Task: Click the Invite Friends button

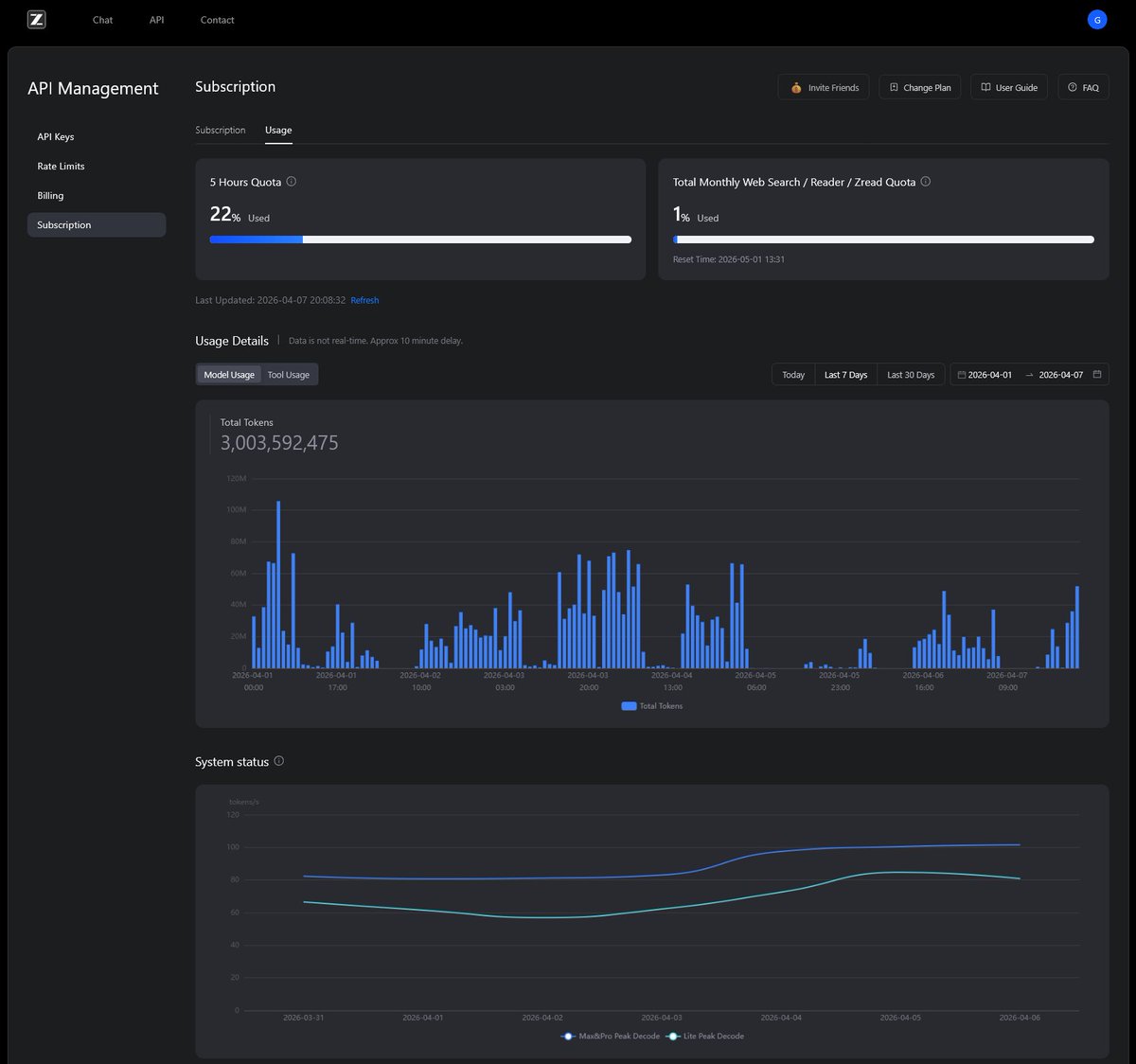Action: pos(824,87)
